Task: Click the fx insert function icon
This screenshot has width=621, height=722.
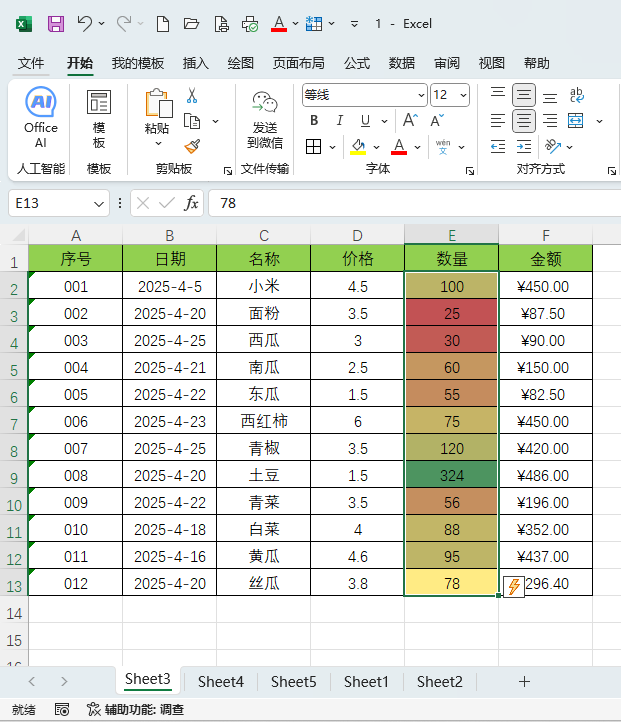Action: pos(191,203)
